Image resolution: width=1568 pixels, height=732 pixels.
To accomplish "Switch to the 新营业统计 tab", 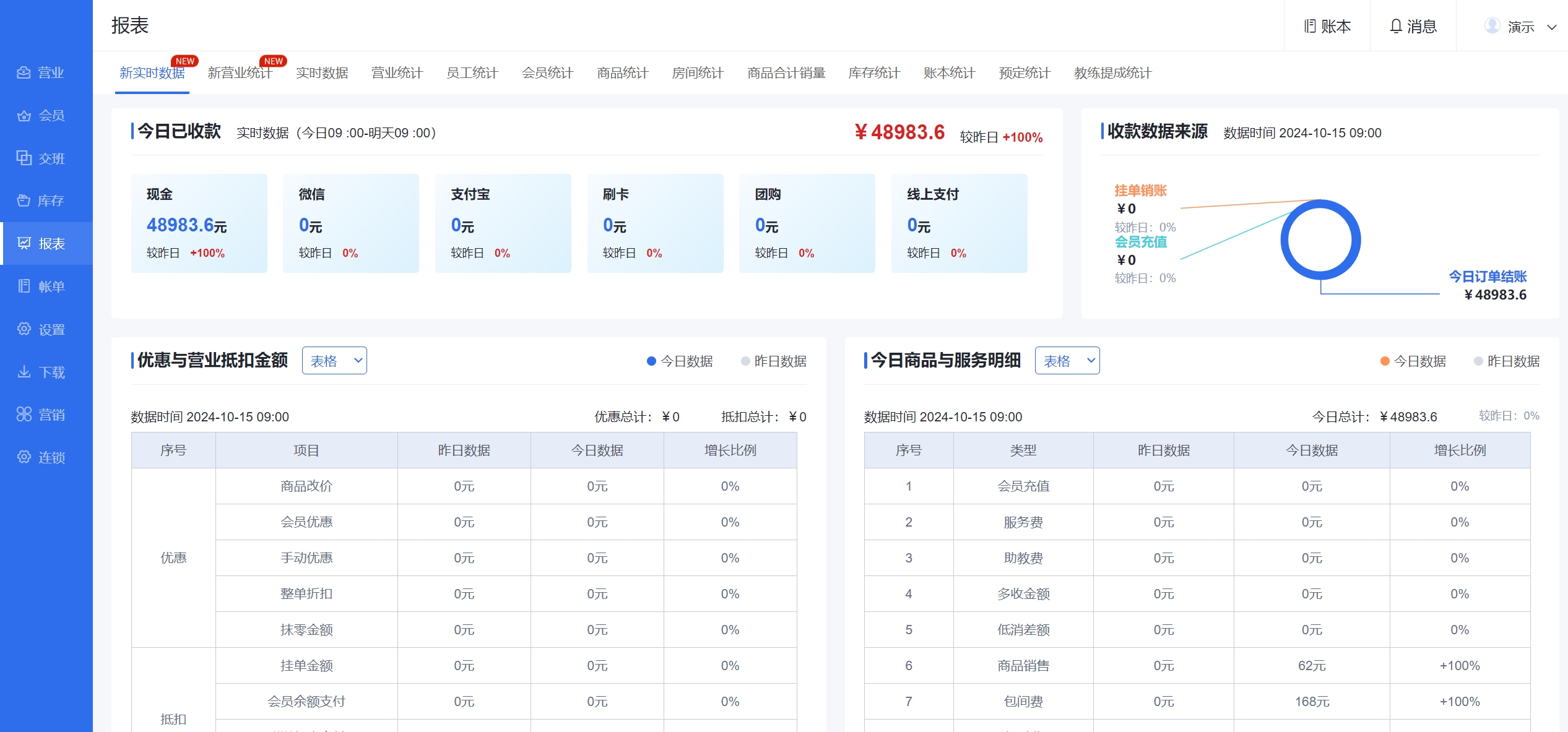I will tap(240, 73).
